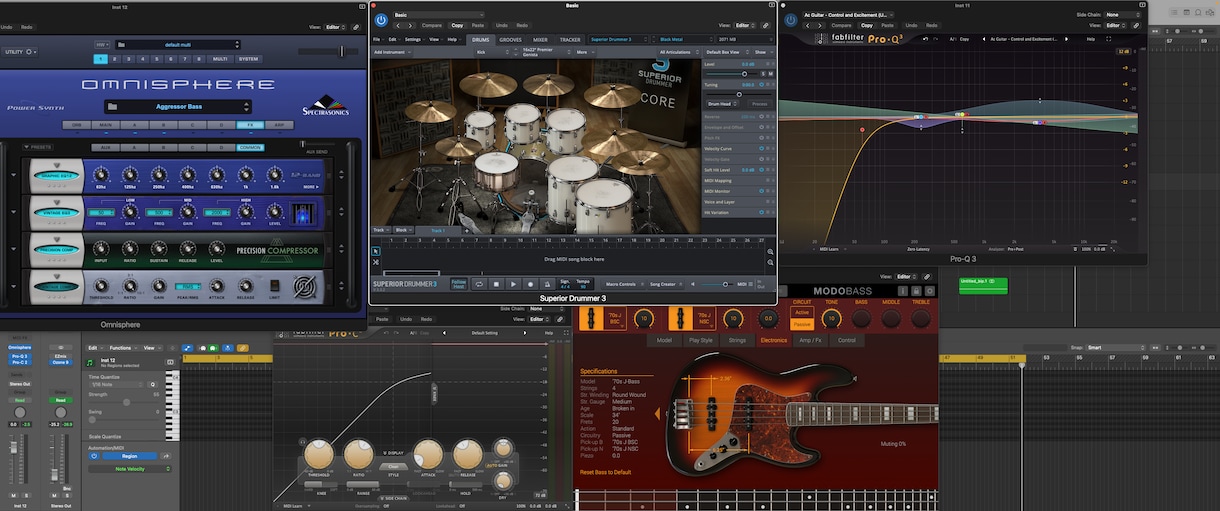
Task: Add a new track with plus icon
Action: [x=468, y=231]
